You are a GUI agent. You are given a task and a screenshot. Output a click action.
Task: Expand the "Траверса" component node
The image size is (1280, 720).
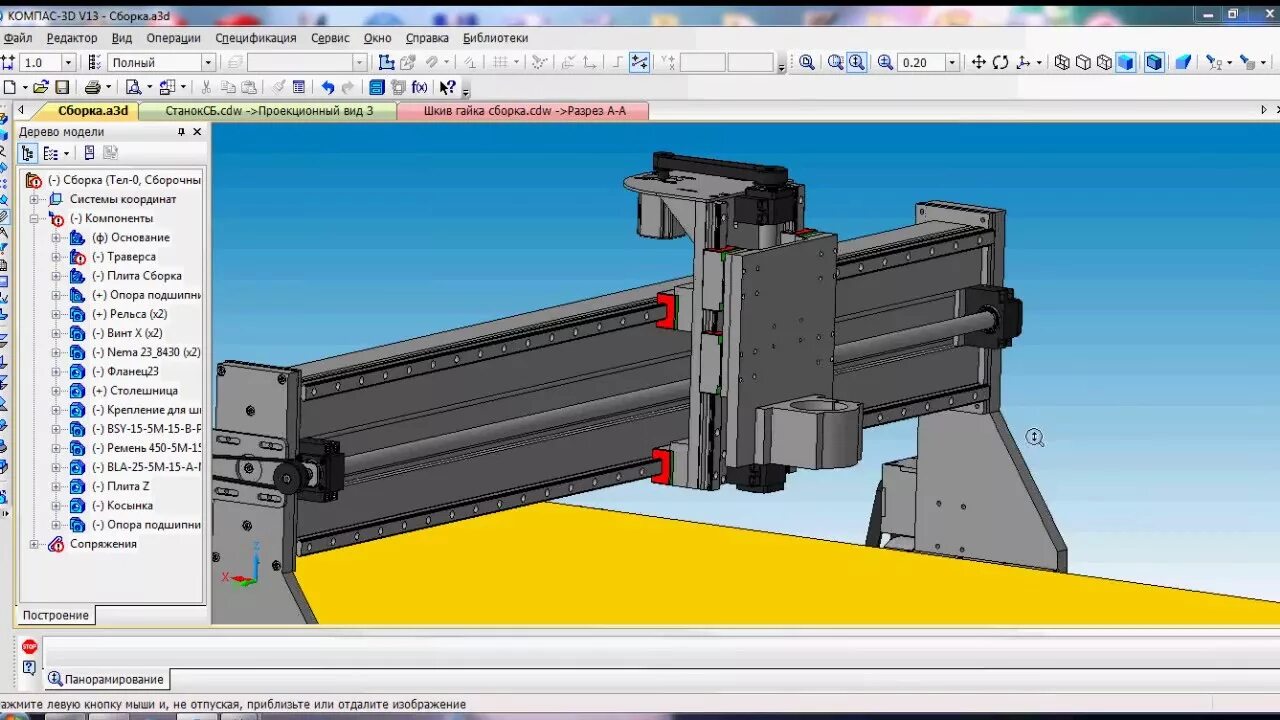(56, 257)
